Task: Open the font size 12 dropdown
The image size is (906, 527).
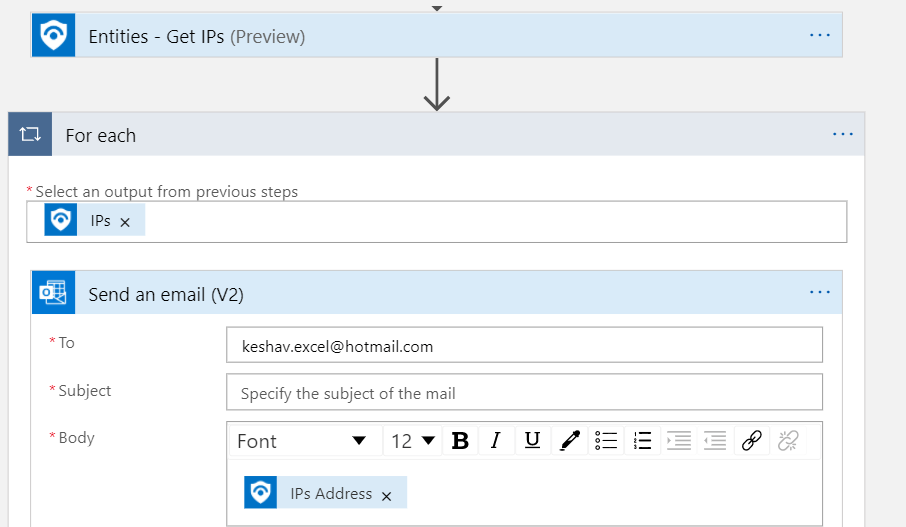Action: tap(413, 441)
